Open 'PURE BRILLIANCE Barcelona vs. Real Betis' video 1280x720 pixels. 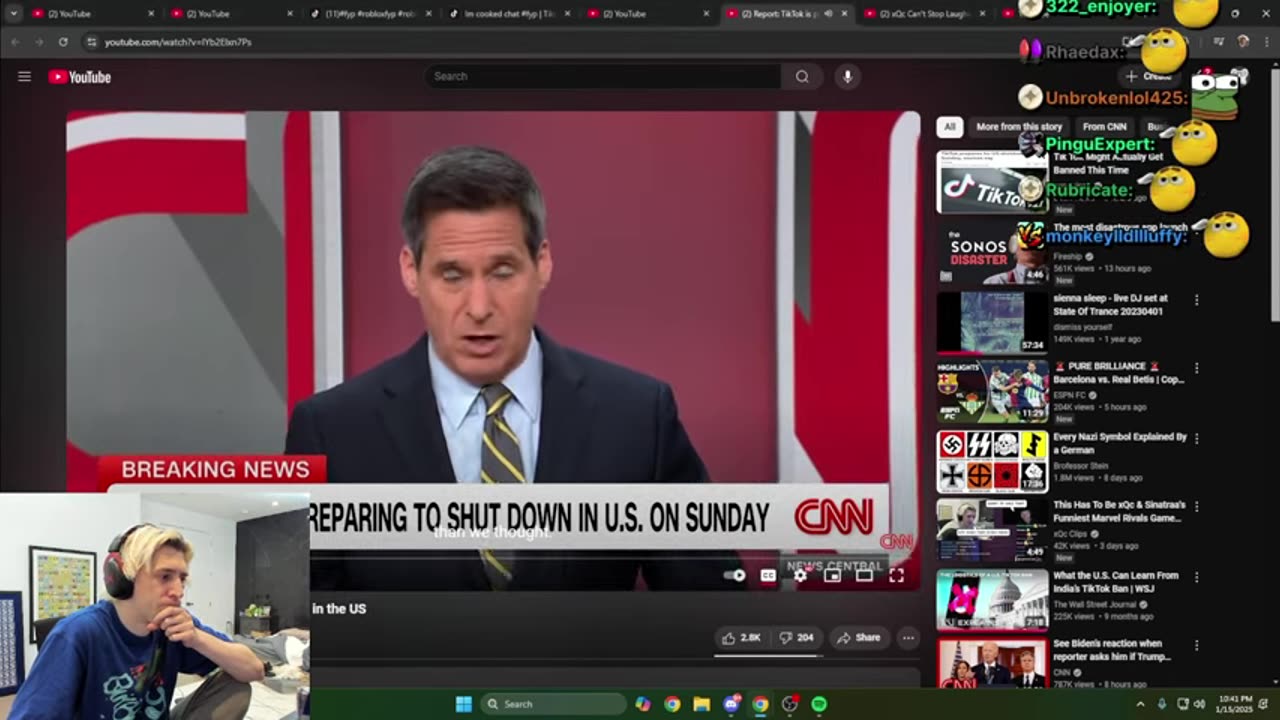click(1119, 373)
